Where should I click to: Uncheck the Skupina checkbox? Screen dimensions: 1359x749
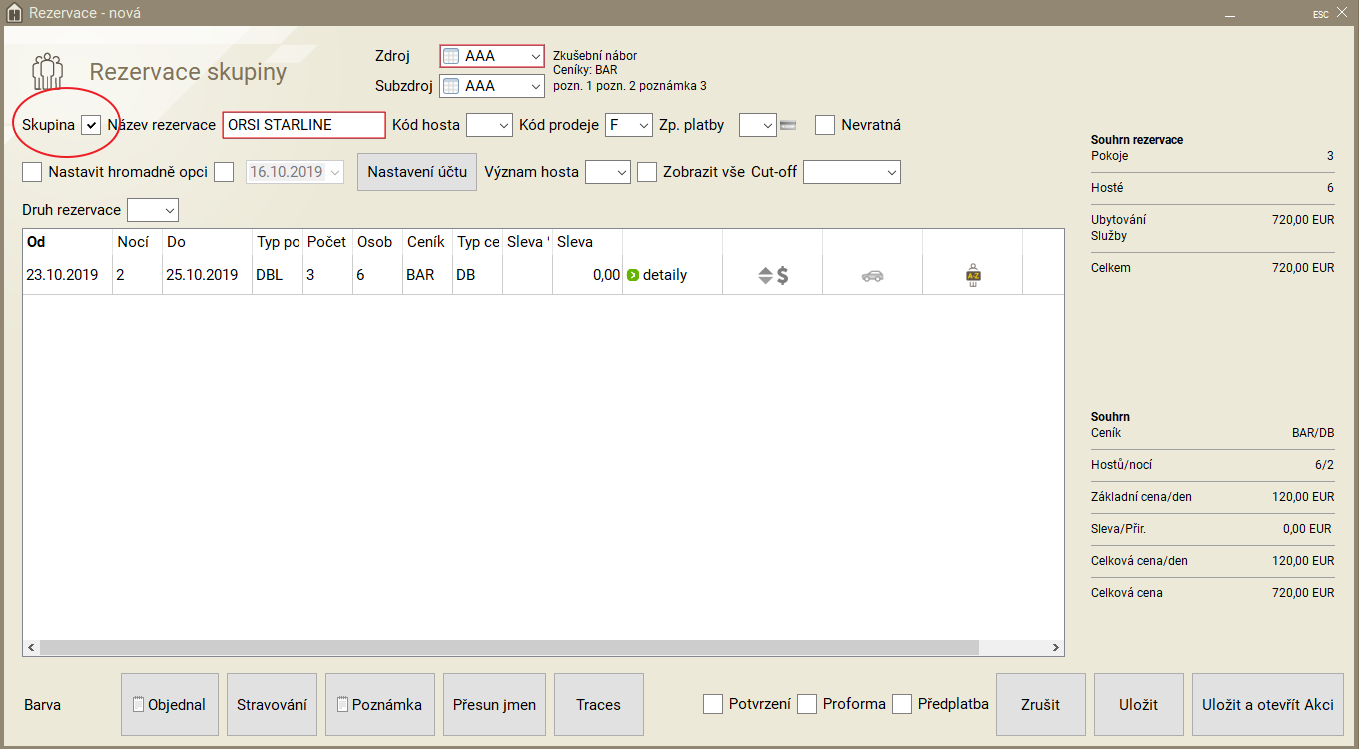(91, 125)
